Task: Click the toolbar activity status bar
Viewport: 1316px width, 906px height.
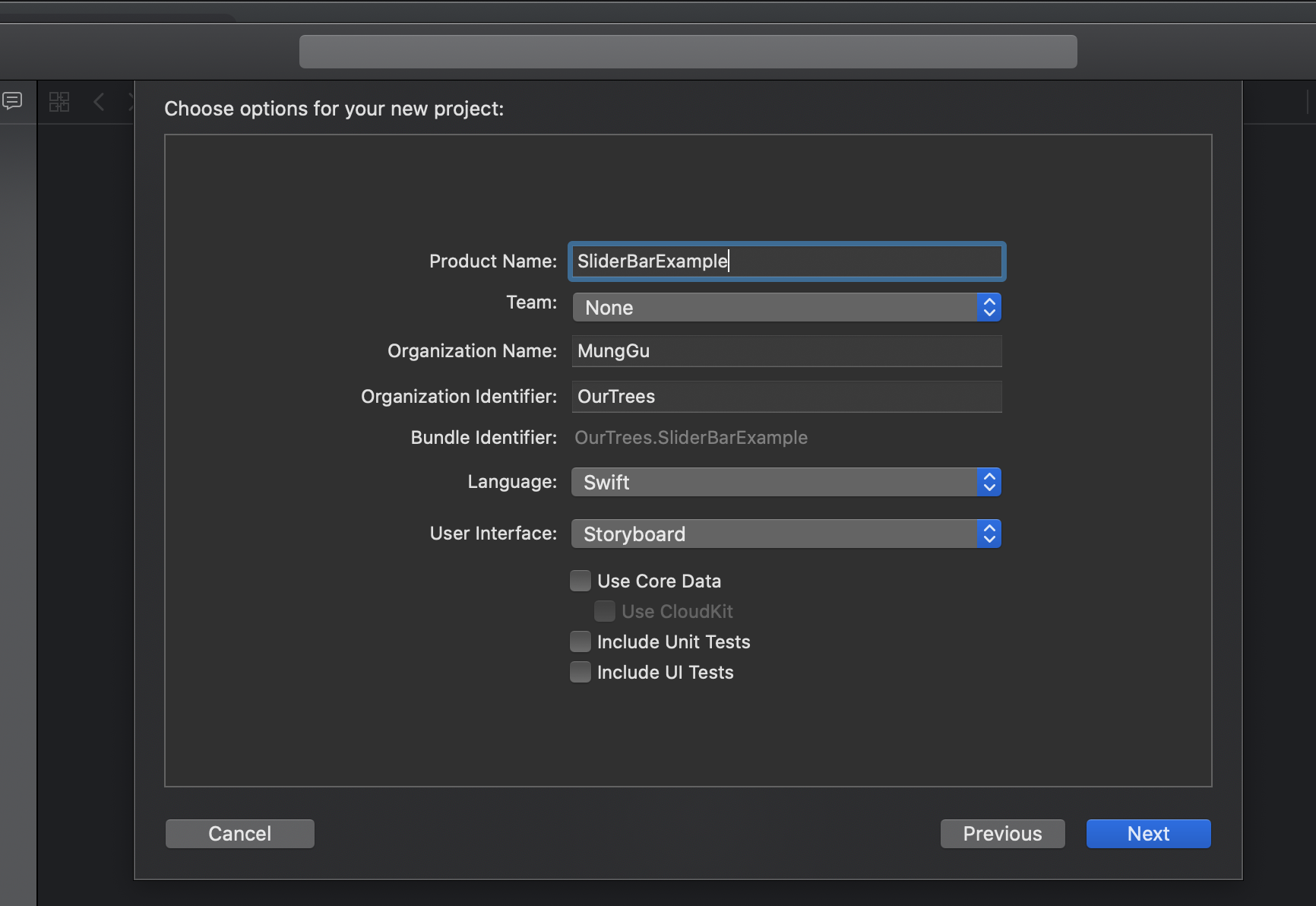Action: 688,52
